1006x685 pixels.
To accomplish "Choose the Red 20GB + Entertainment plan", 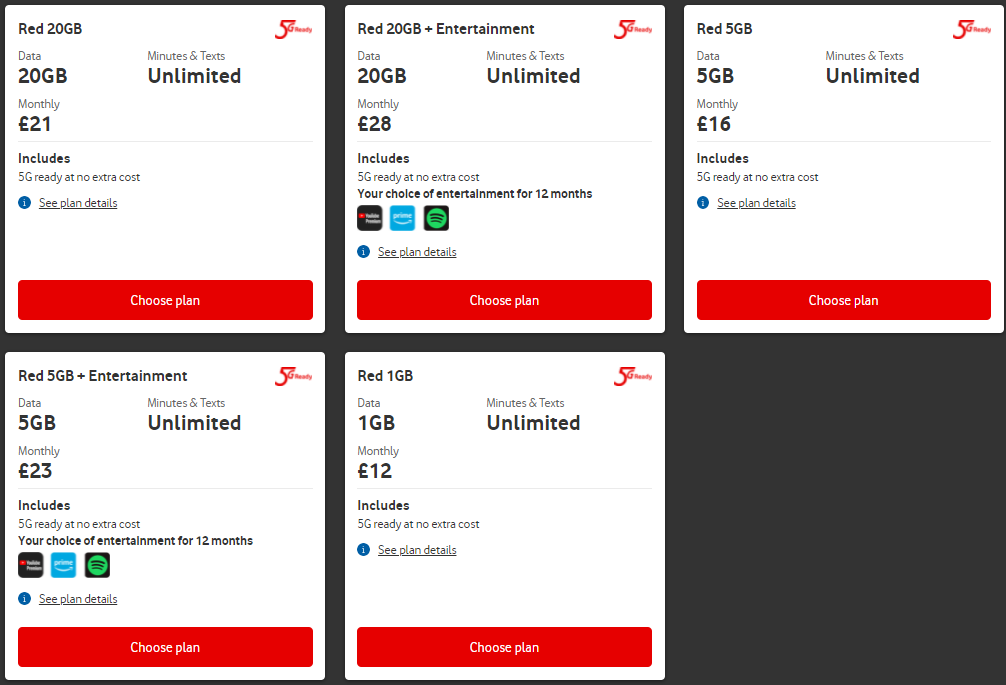I will click(504, 300).
